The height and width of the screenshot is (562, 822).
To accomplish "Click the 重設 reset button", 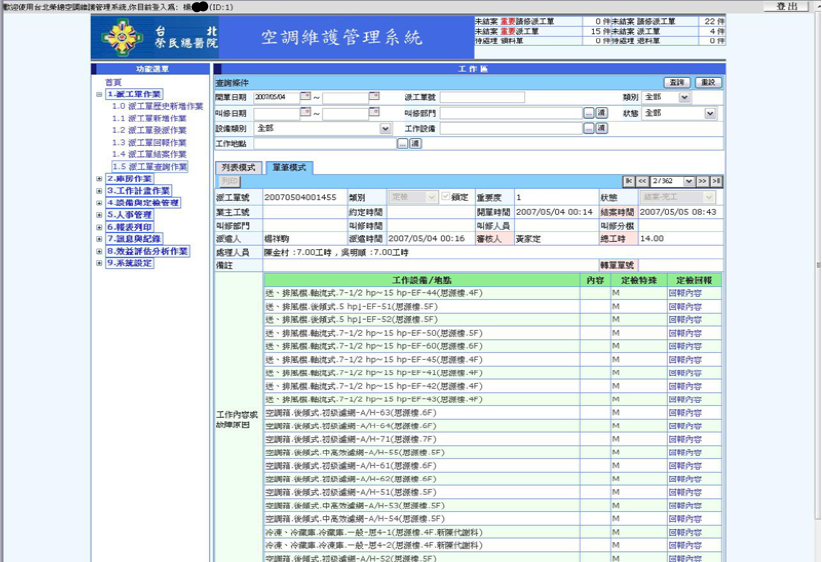I will 708,82.
